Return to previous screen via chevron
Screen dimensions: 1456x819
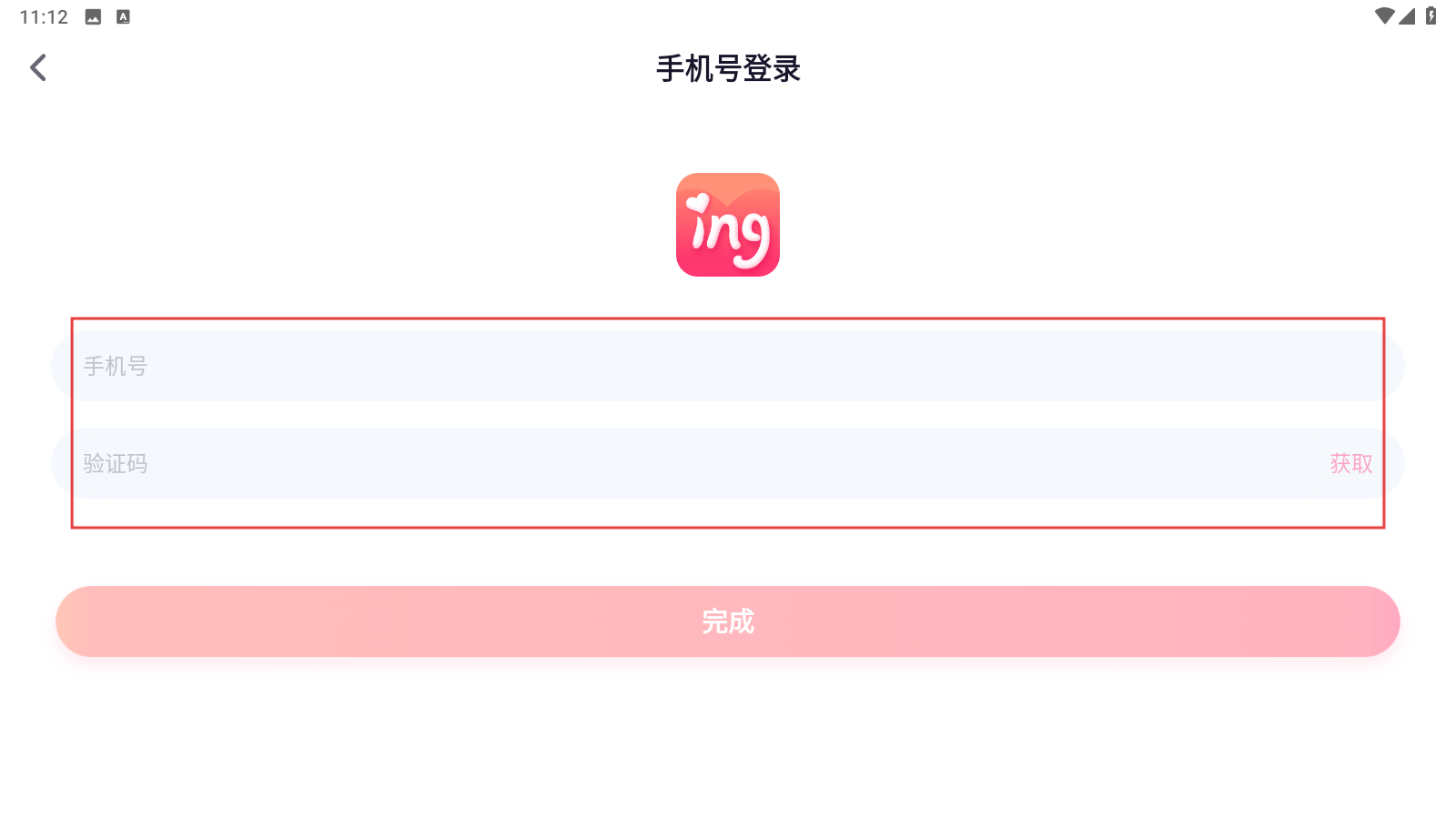point(38,67)
